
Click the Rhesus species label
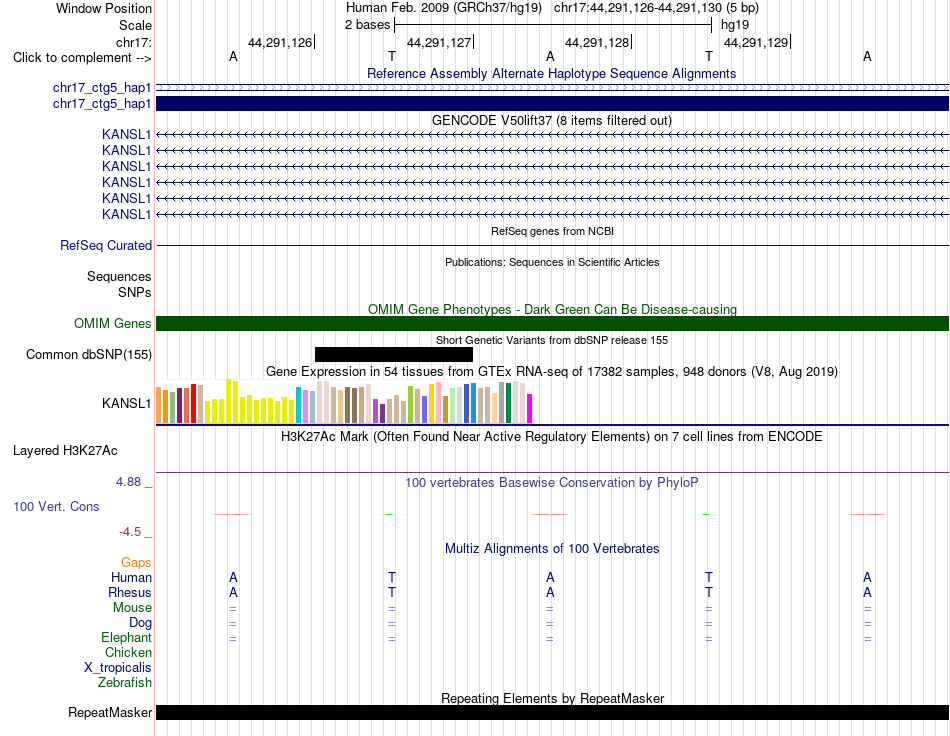(x=130, y=593)
